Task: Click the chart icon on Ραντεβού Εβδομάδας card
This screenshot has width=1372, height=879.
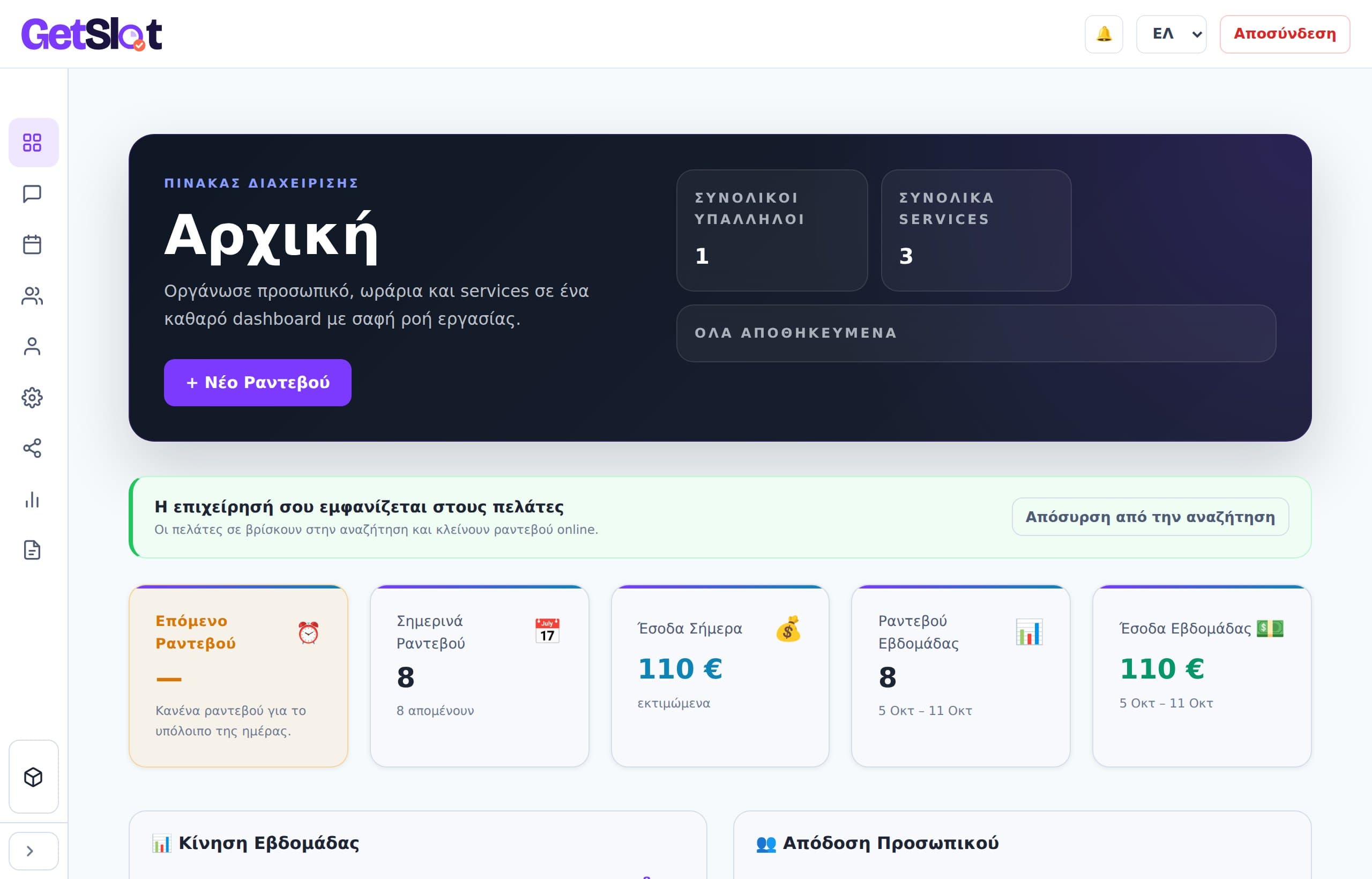Action: tap(1029, 632)
